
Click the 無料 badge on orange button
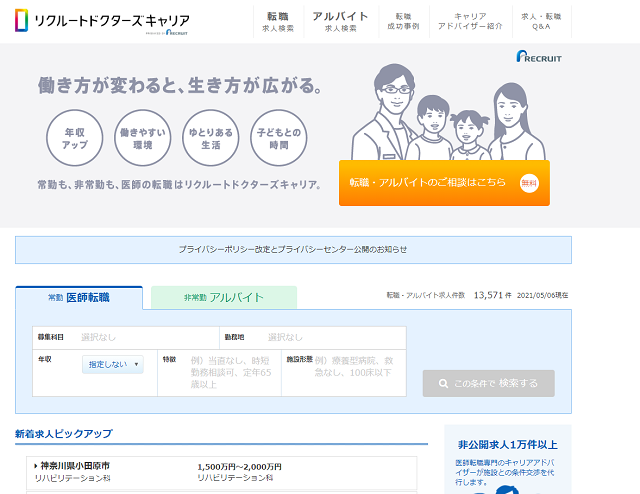coord(529,183)
